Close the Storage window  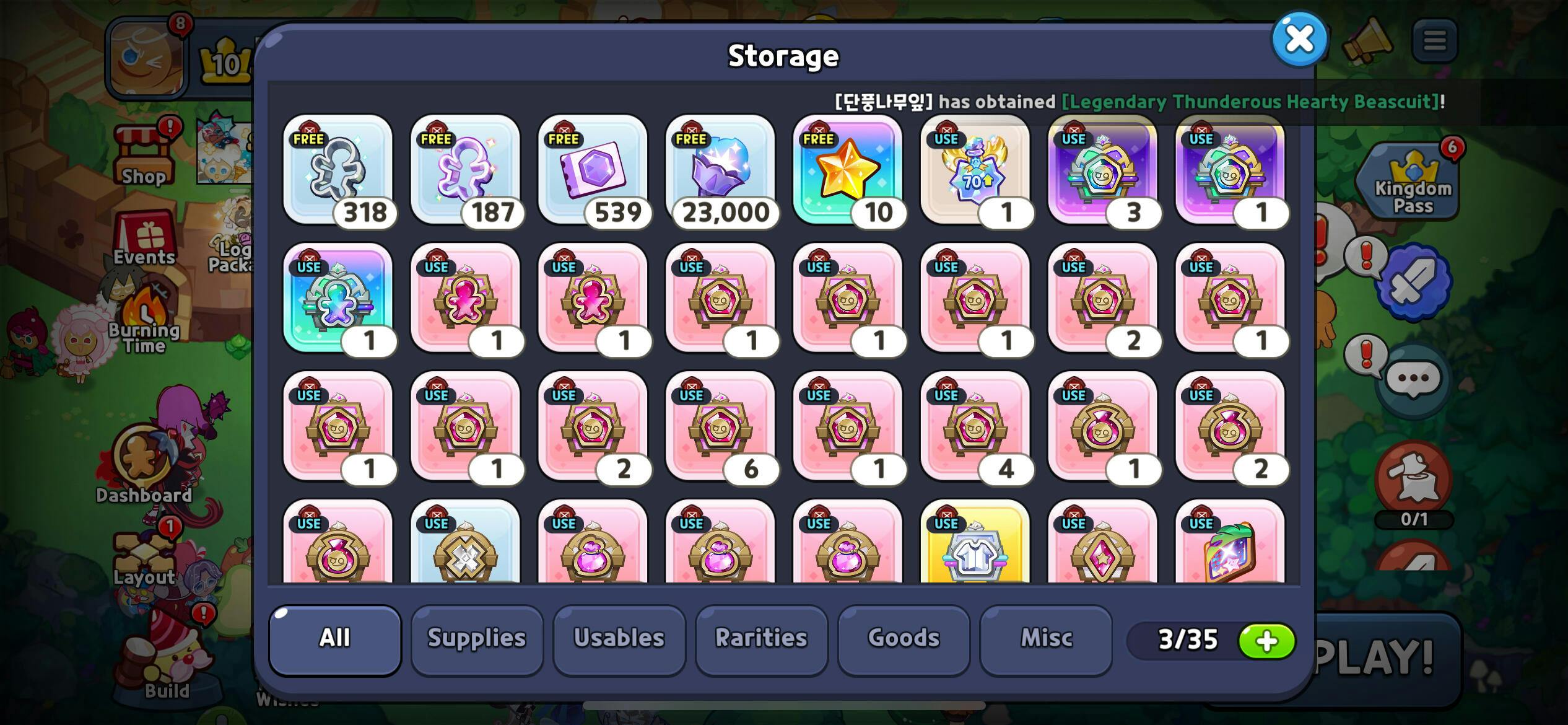coord(1299,39)
